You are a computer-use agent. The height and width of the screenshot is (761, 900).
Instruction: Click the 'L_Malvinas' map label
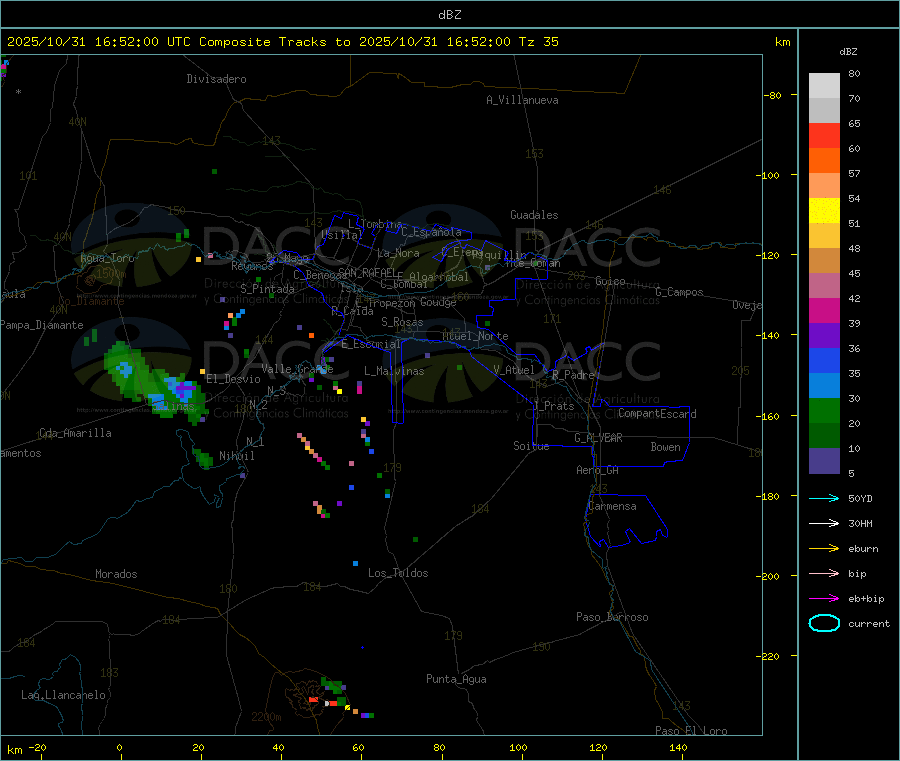point(394,371)
